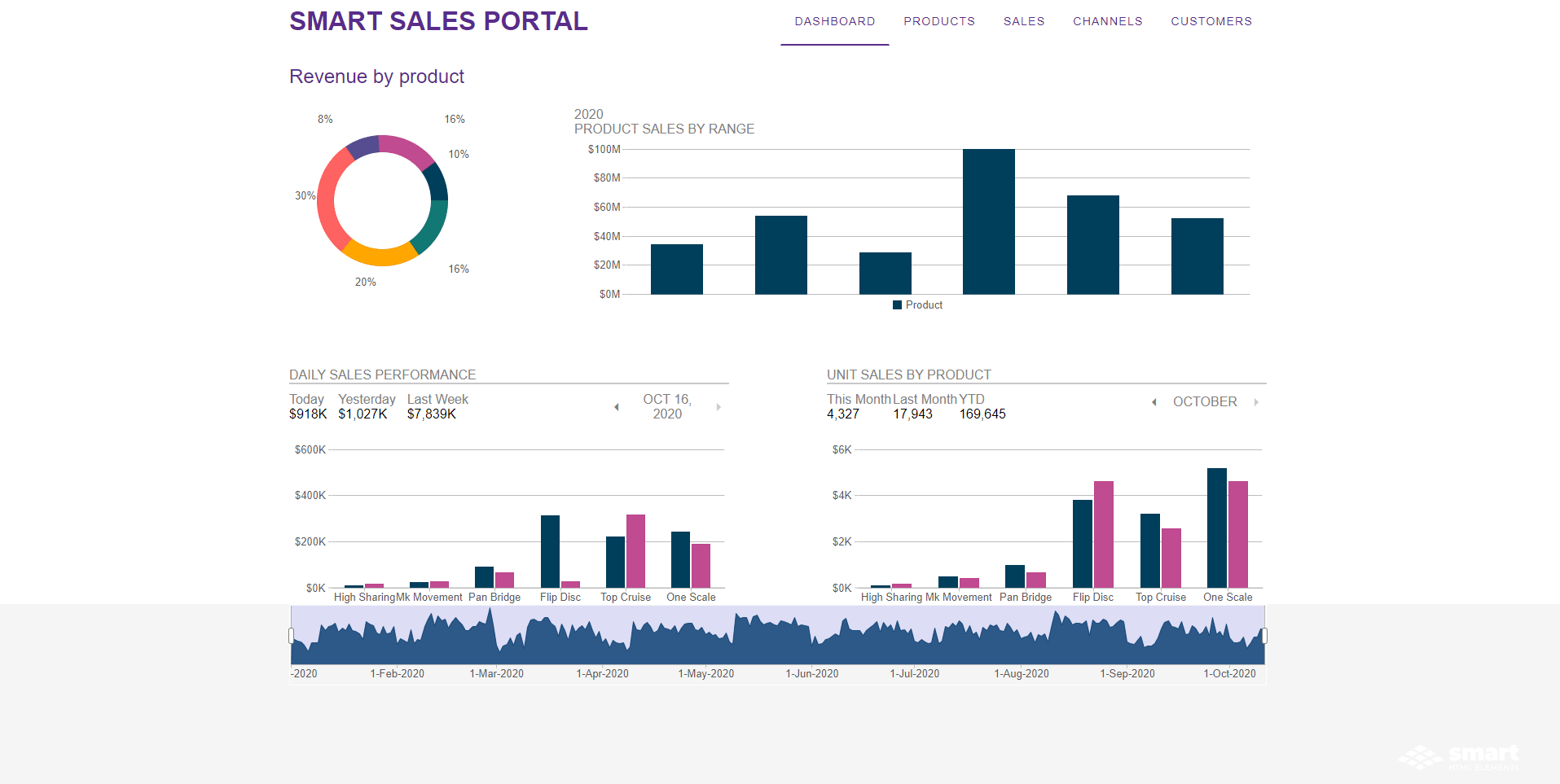Viewport: 1560px width, 784px height.
Task: Open the Sales navigation tab
Action: pyautogui.click(x=1023, y=22)
